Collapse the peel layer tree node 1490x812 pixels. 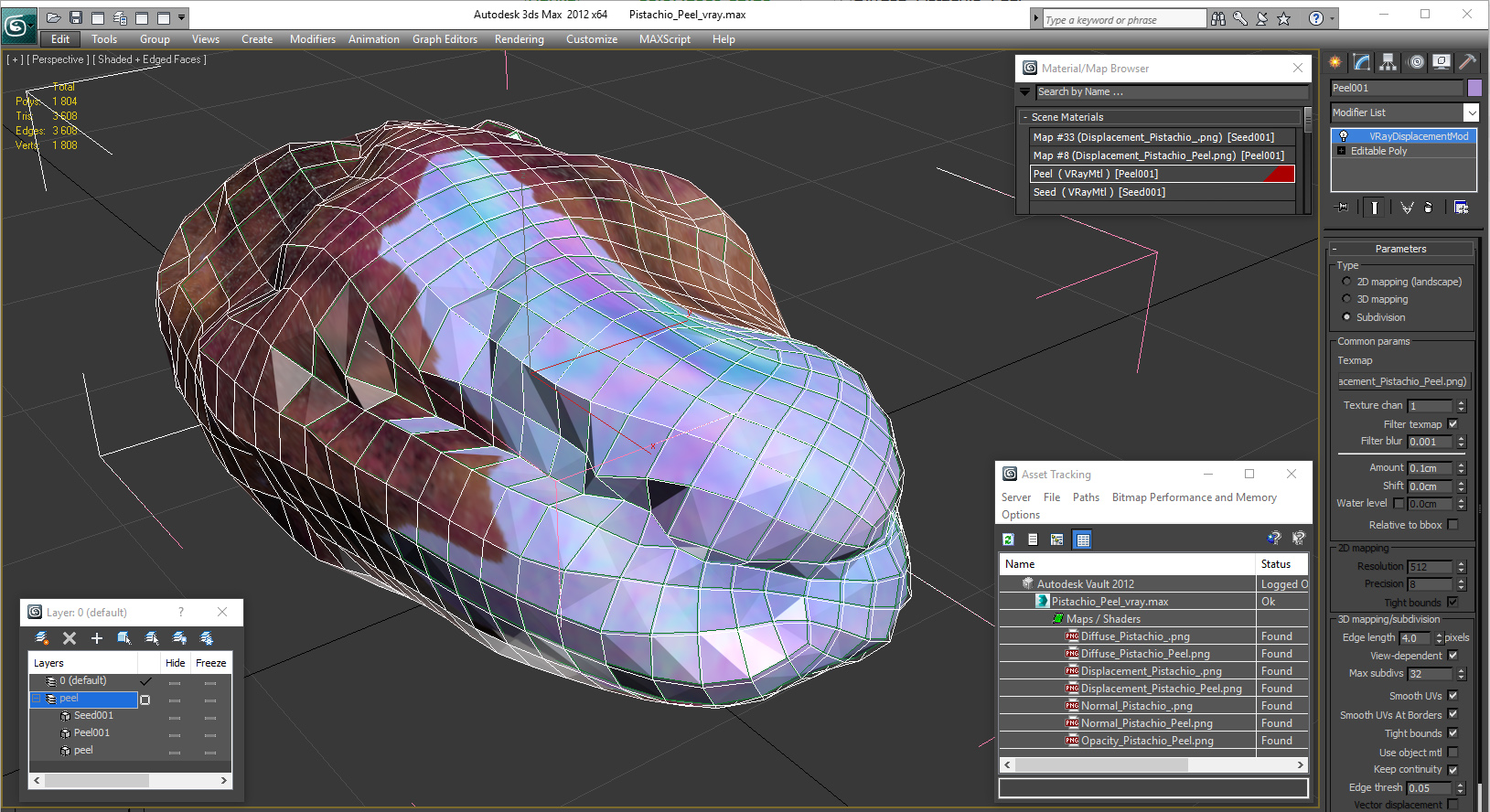(38, 699)
